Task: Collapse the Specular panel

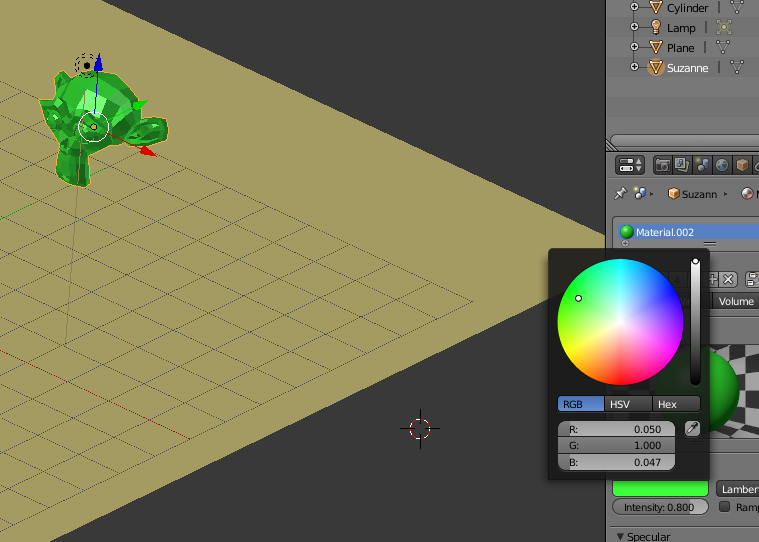Action: 621,537
